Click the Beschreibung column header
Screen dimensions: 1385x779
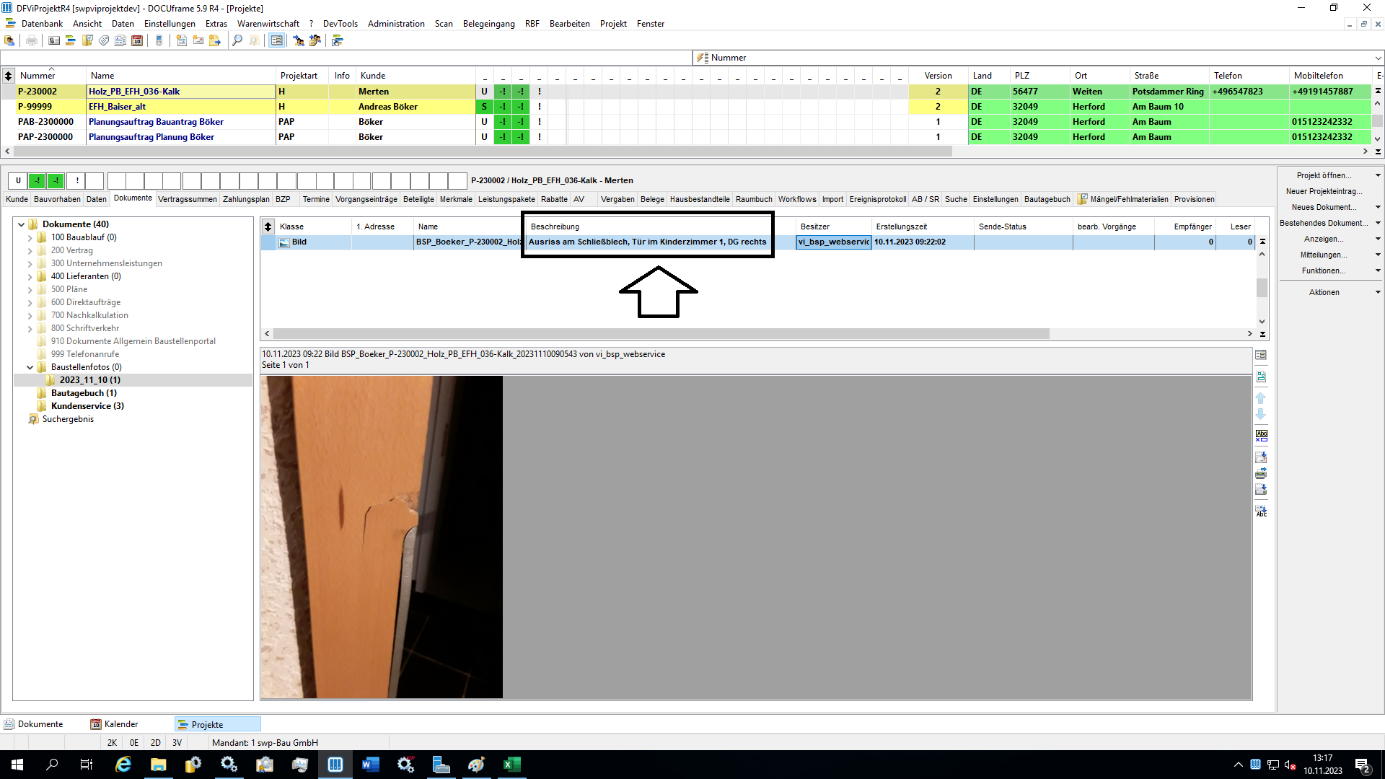(x=660, y=227)
